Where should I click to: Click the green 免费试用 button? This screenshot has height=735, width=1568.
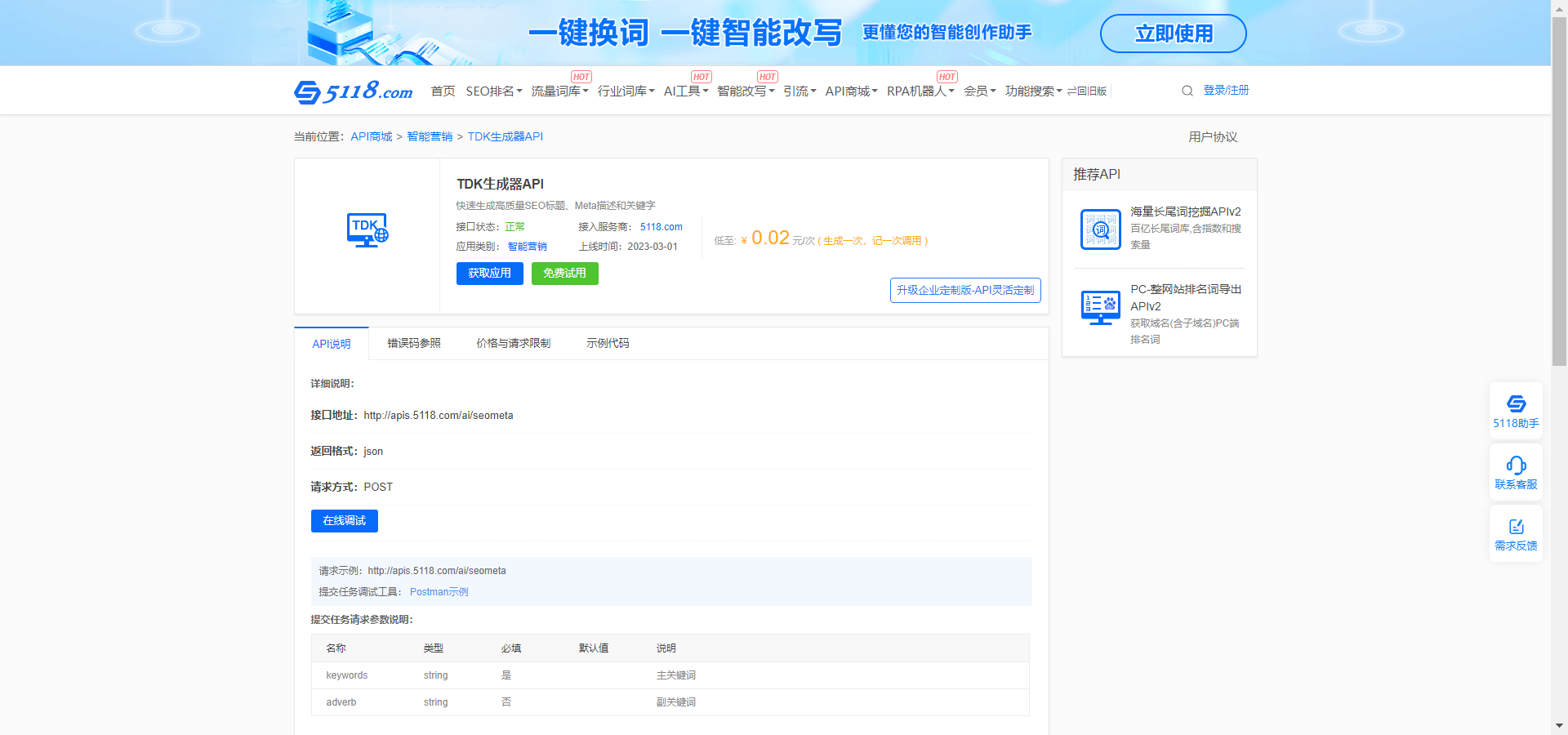point(565,274)
